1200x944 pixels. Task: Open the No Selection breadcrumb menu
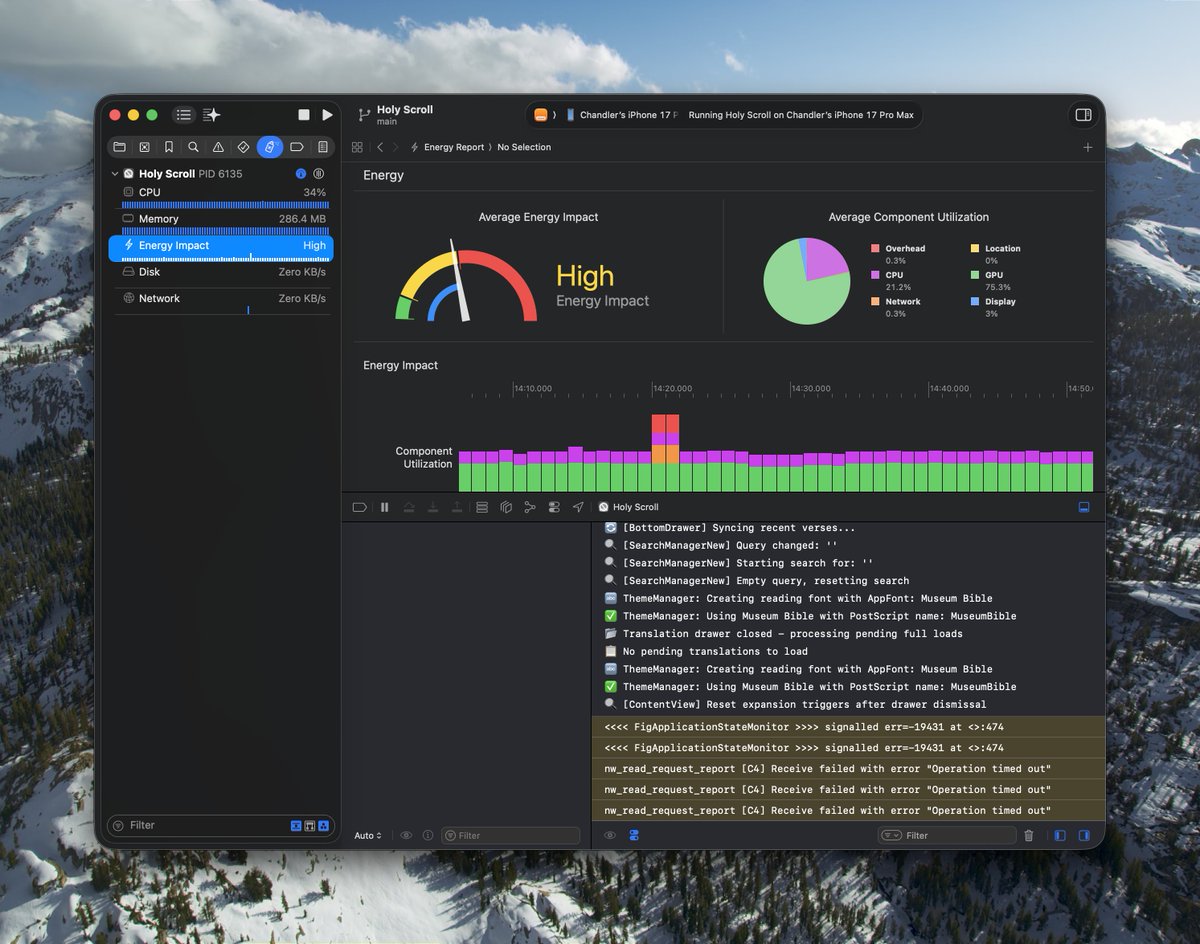[x=524, y=147]
